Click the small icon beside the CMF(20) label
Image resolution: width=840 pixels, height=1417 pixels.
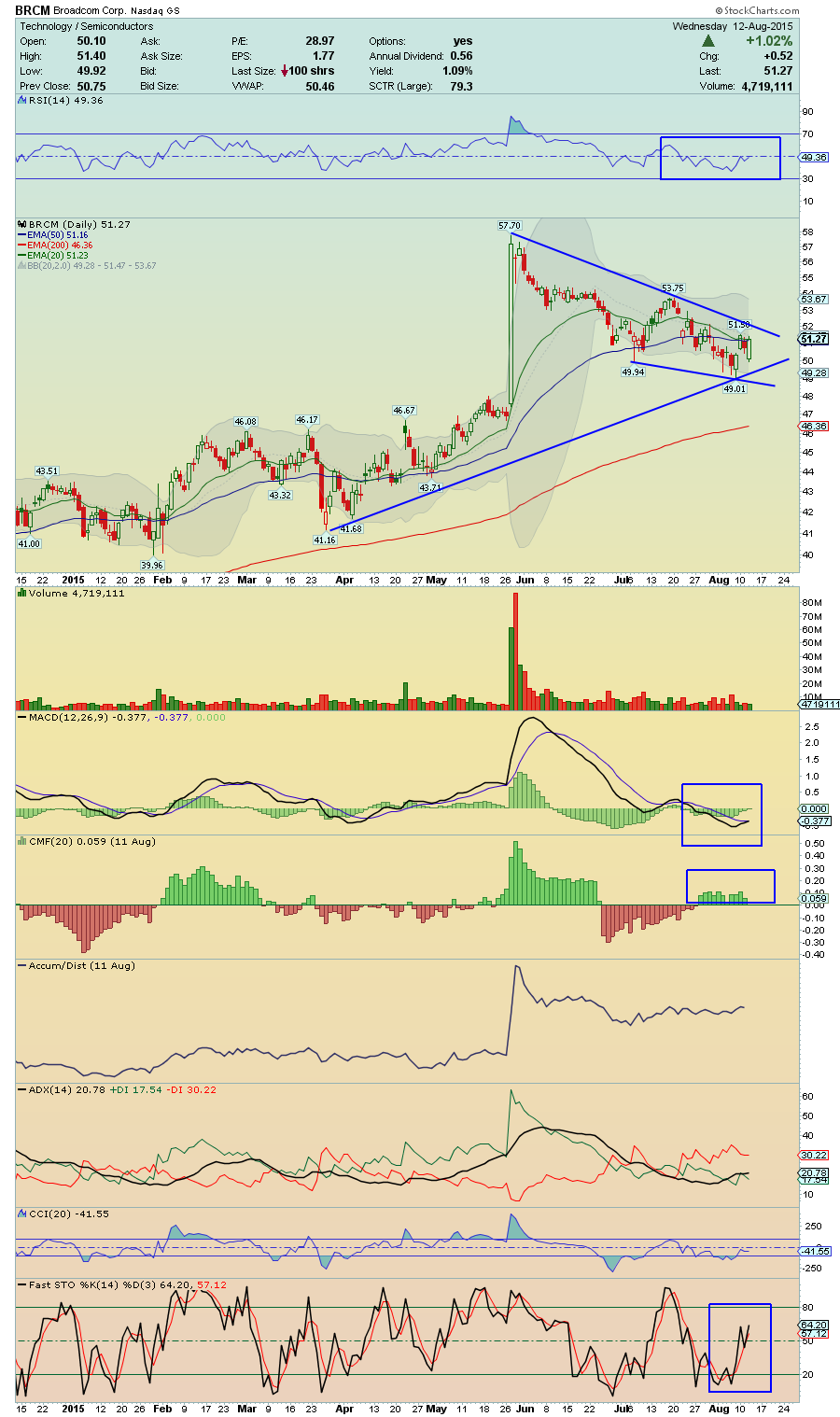pos(22,841)
